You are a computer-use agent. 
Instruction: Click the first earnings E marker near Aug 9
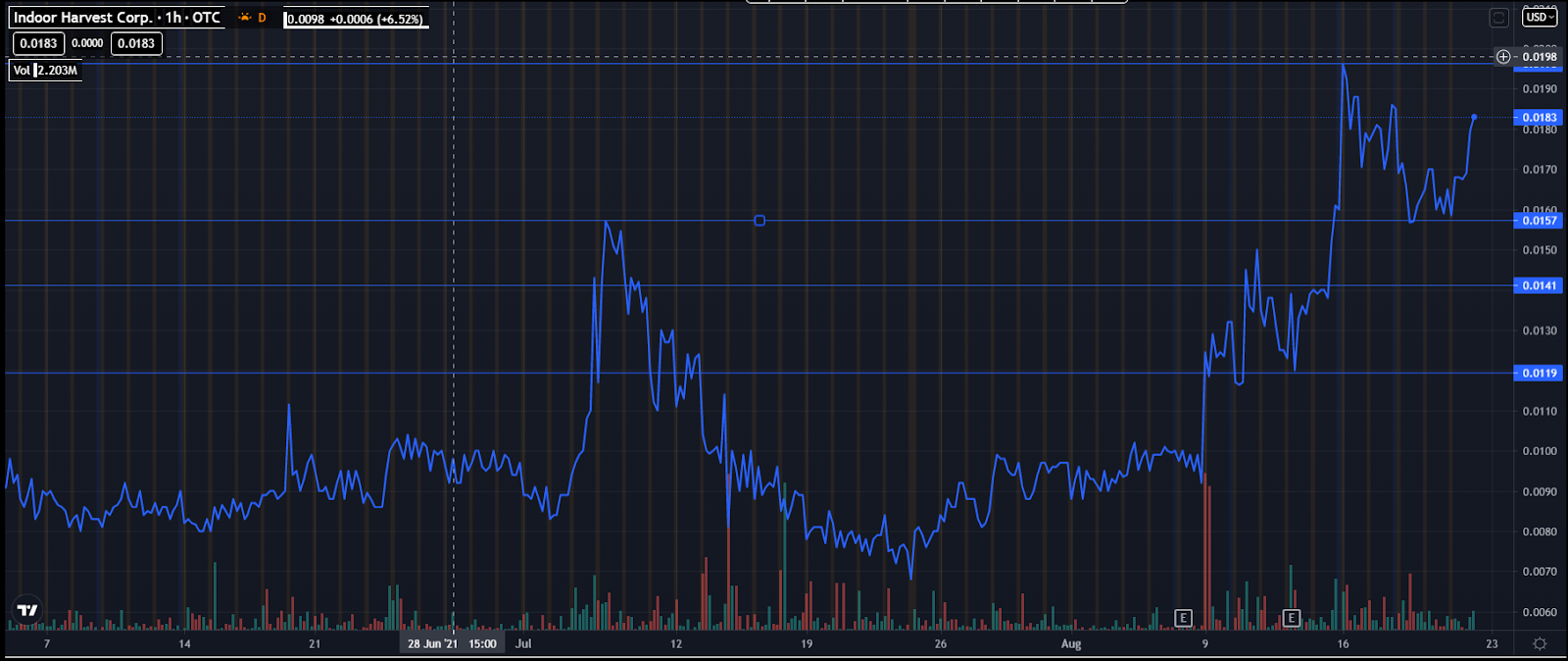coord(1183,618)
